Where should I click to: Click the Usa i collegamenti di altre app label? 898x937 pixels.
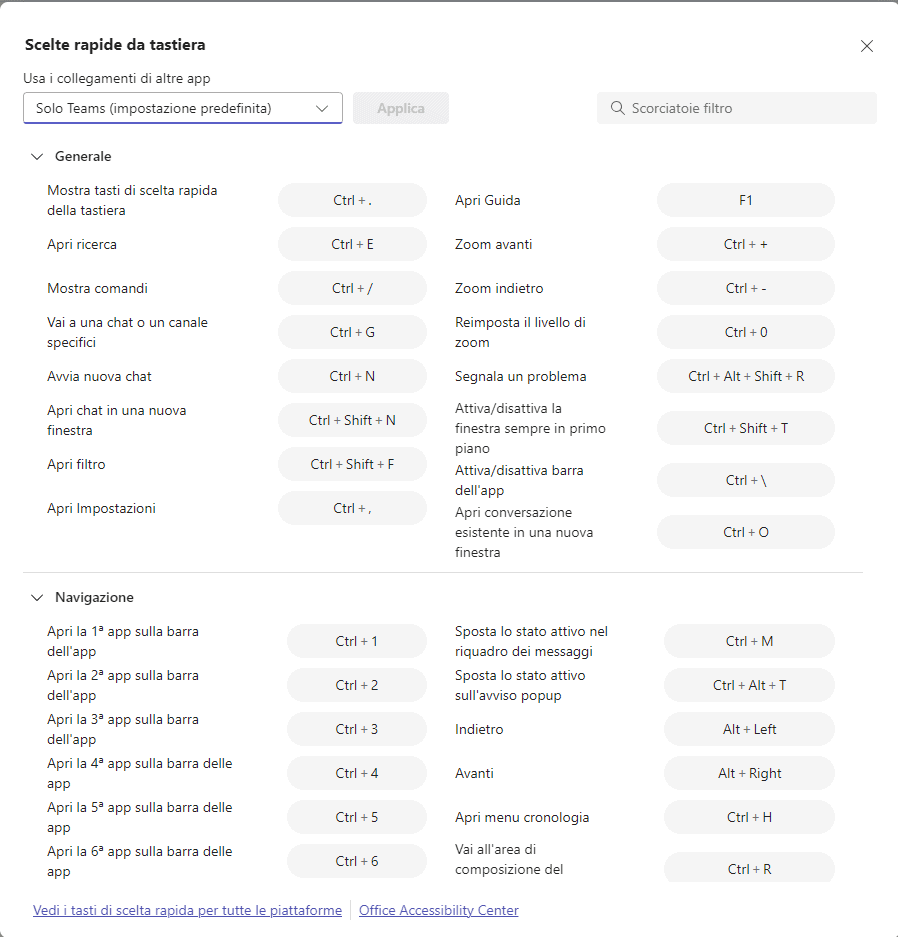(117, 78)
